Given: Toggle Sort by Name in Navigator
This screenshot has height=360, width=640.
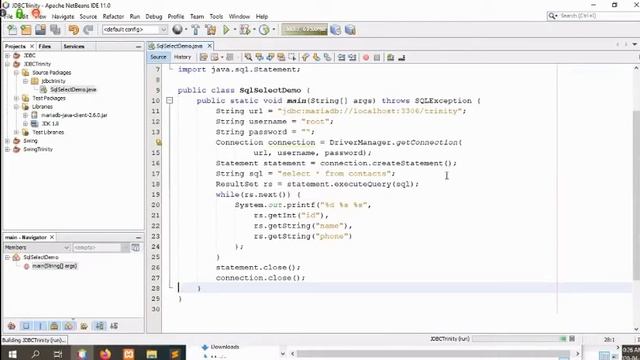Looking at the screenshot, I should [x=100, y=326].
